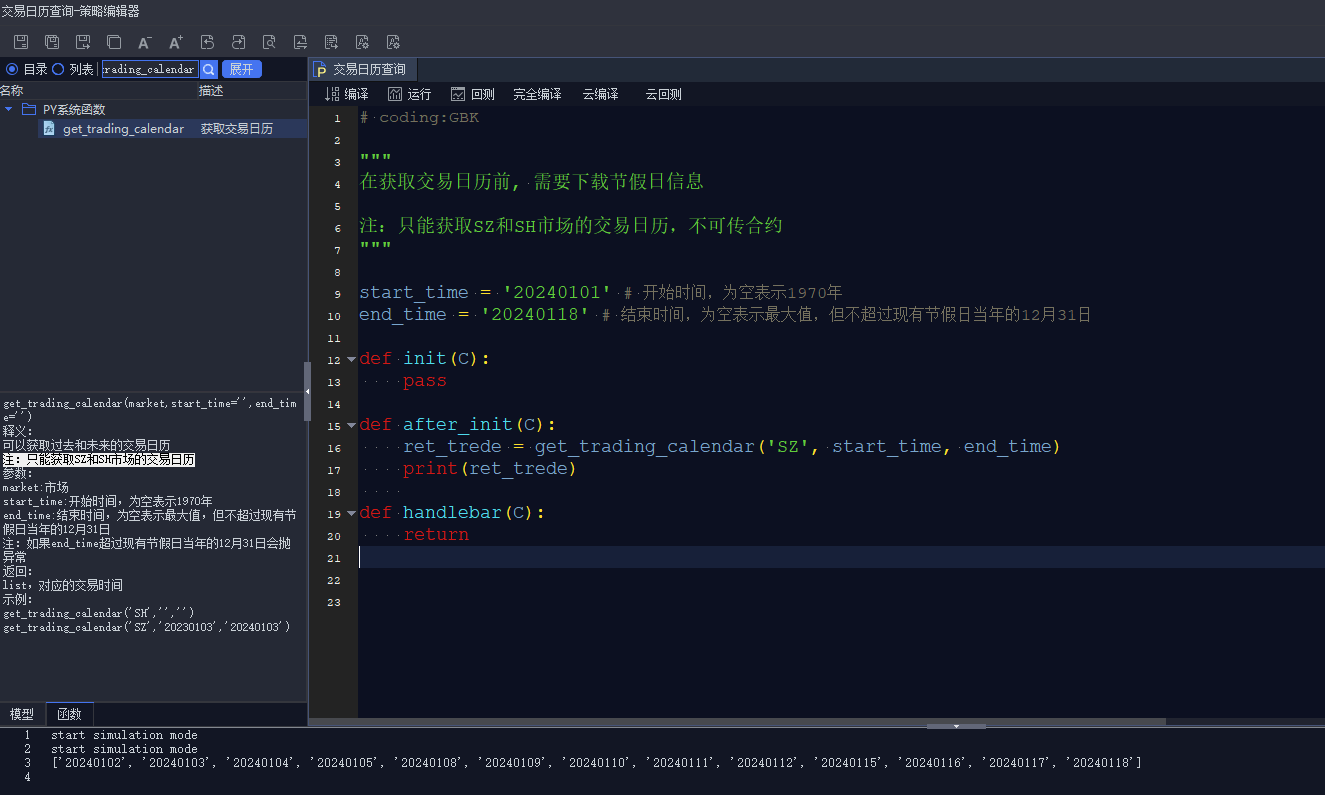This screenshot has height=795, width=1325.
Task: Click 回测 to start backtest
Action: click(472, 94)
